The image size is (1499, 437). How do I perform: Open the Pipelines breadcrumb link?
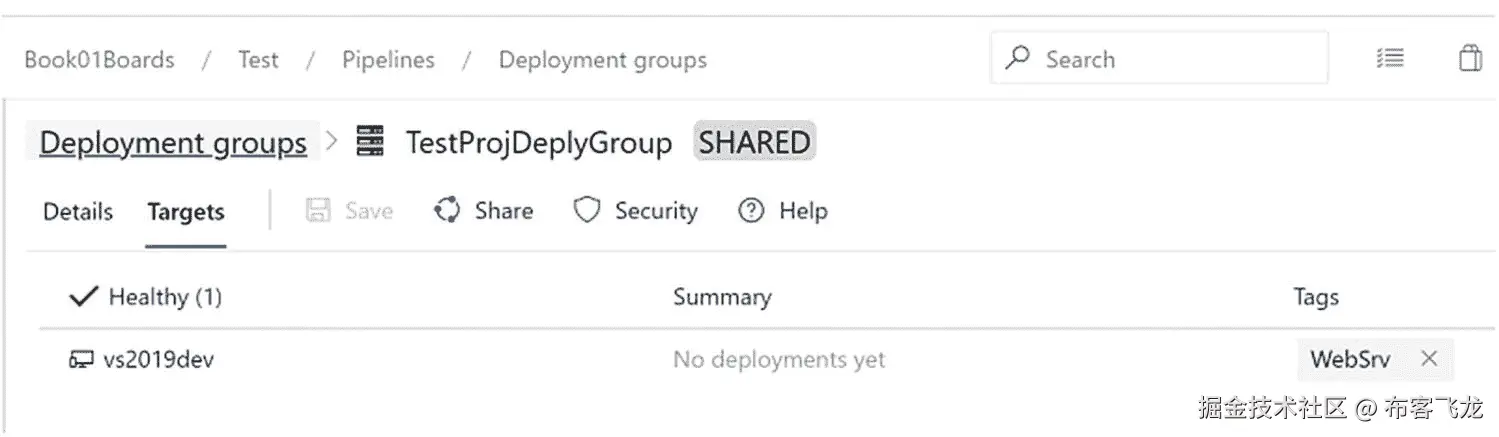click(388, 60)
